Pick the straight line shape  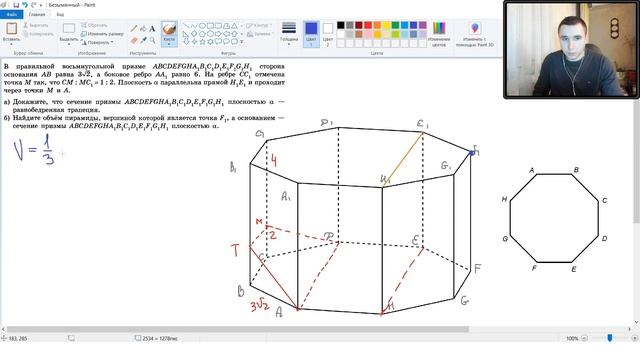[186, 26]
